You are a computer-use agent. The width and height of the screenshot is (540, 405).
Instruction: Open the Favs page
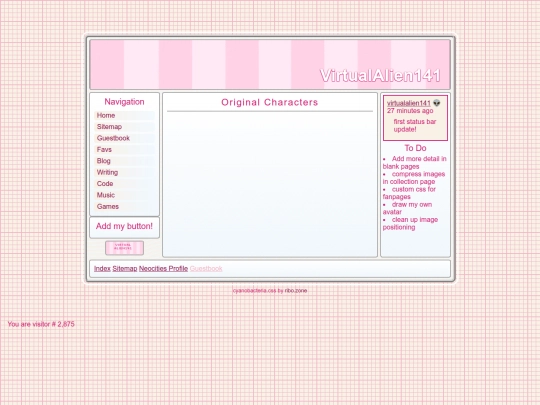point(124,149)
